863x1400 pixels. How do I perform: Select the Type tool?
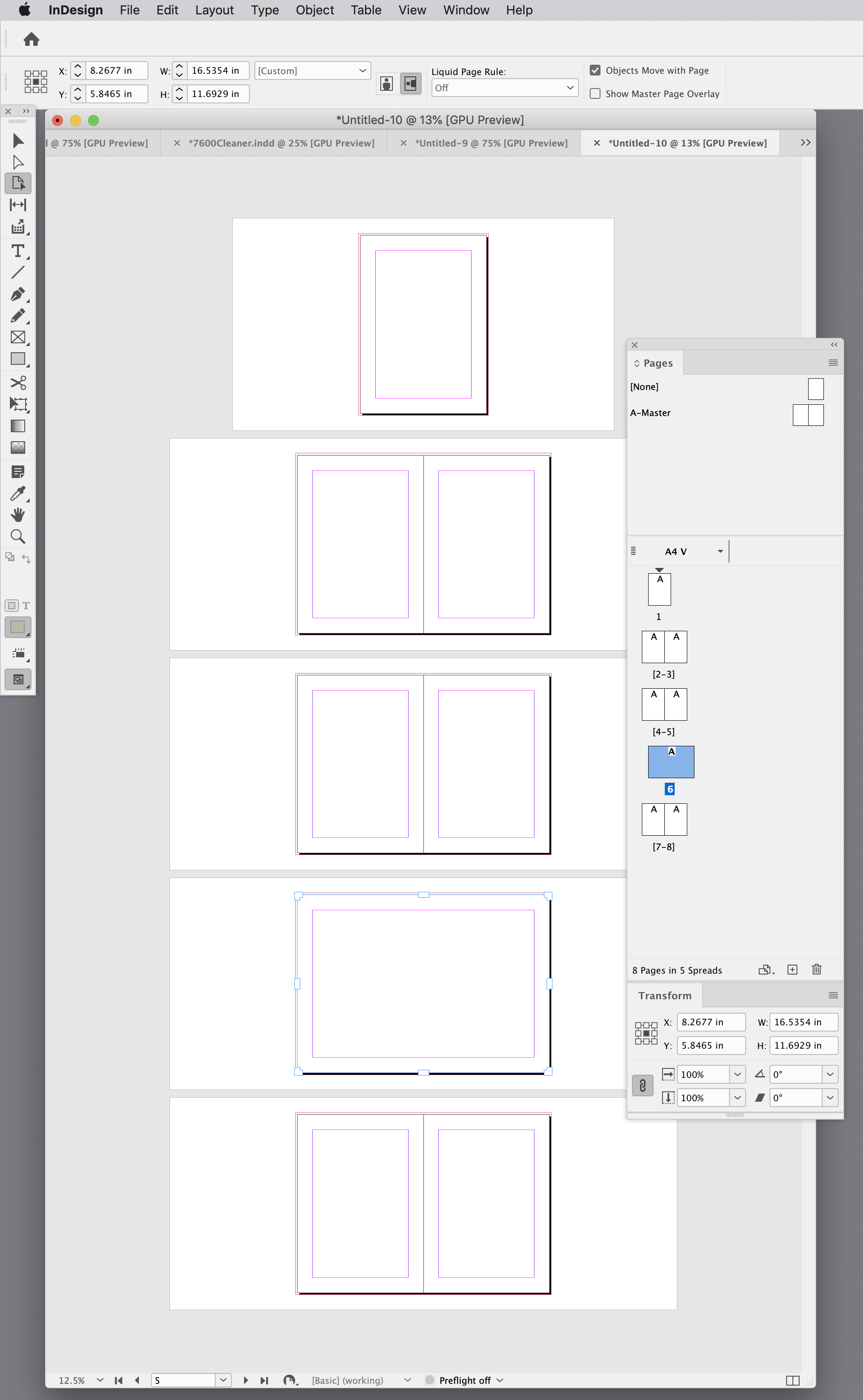point(18,251)
